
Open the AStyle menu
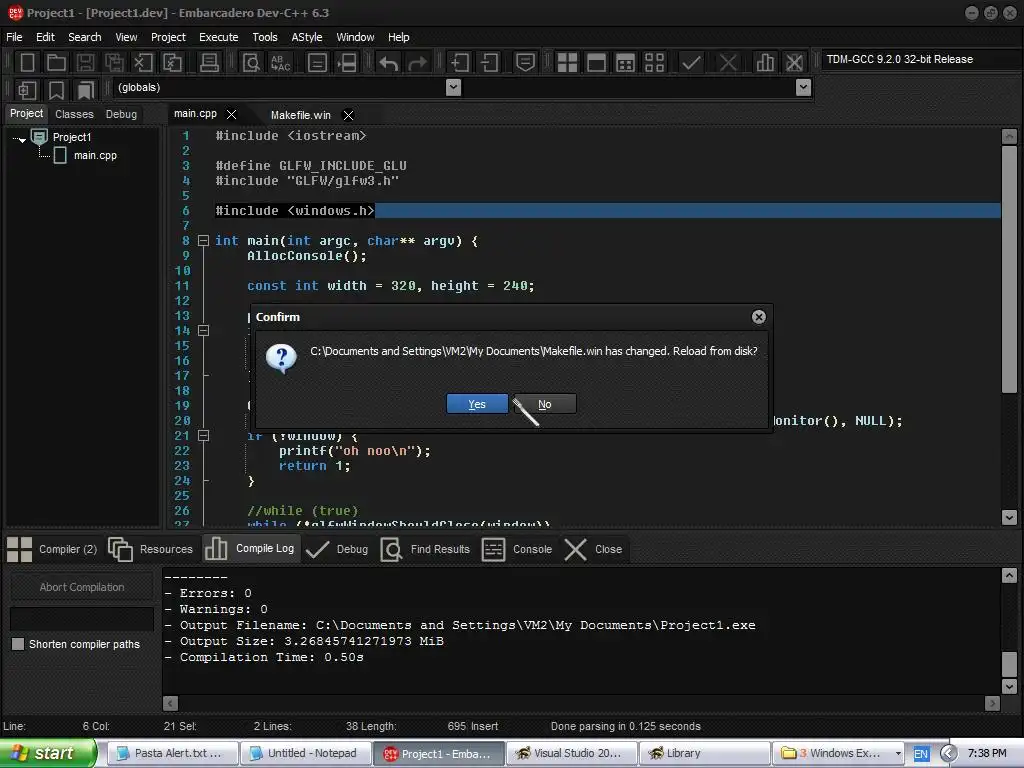pyautogui.click(x=306, y=37)
